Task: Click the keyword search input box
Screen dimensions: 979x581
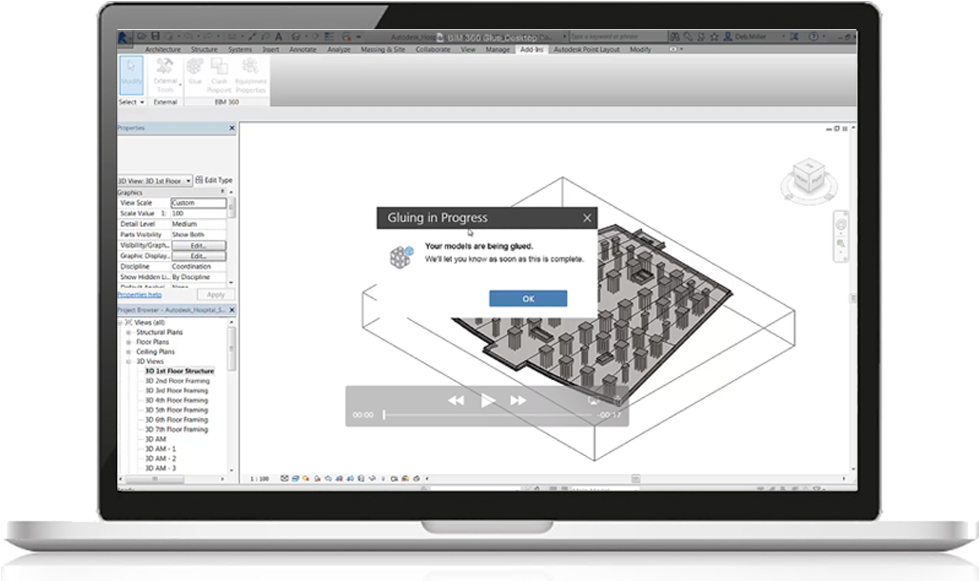Action: (x=617, y=37)
